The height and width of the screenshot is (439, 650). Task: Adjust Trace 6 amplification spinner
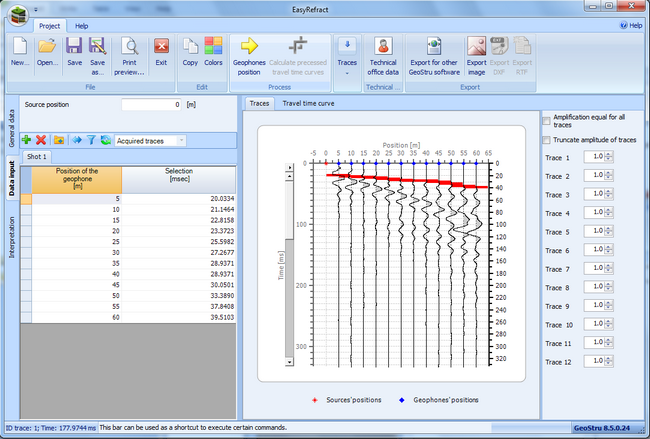pos(608,250)
